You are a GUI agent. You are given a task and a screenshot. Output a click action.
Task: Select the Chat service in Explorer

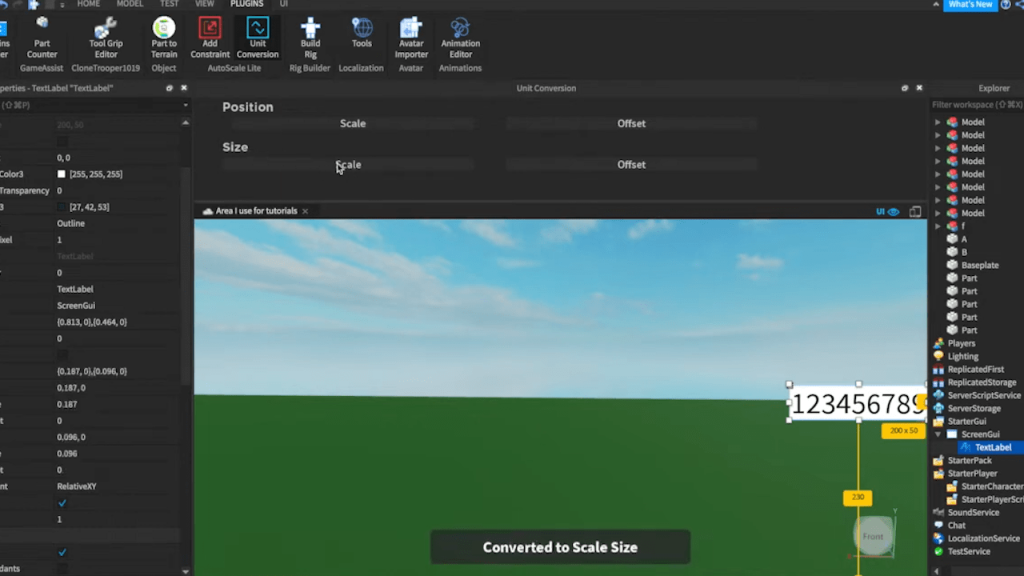tap(956, 525)
